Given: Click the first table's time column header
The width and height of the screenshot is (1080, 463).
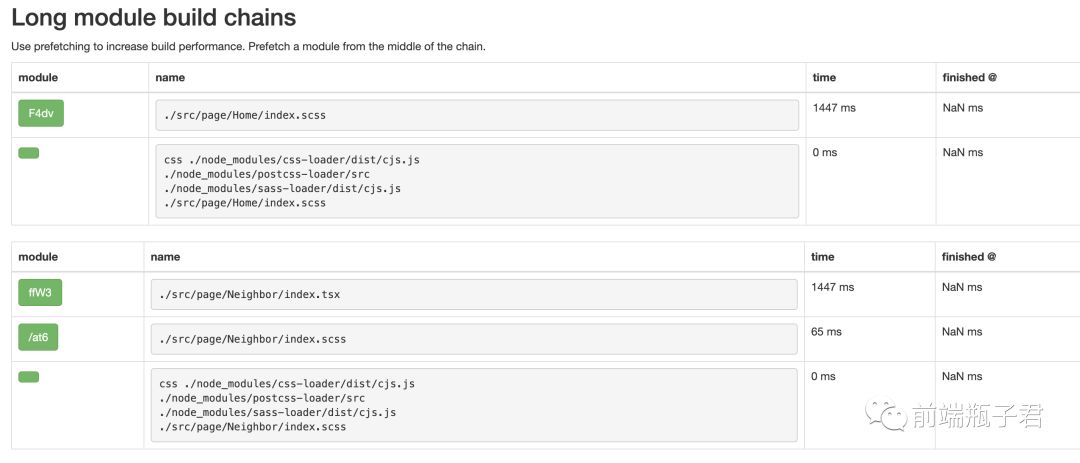Looking at the screenshot, I should click(x=824, y=77).
